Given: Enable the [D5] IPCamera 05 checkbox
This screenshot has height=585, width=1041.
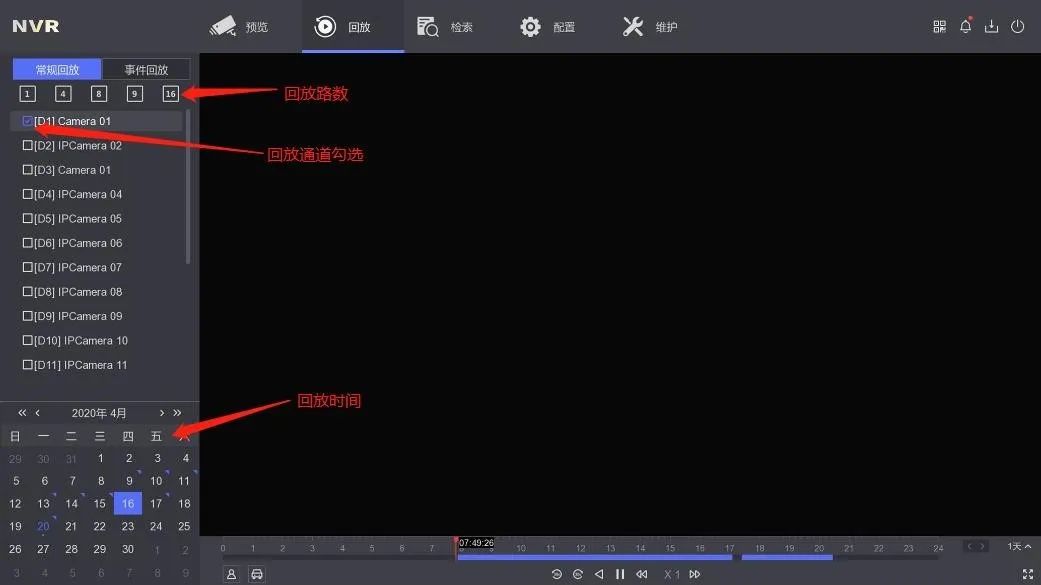Looking at the screenshot, I should click(28, 219).
